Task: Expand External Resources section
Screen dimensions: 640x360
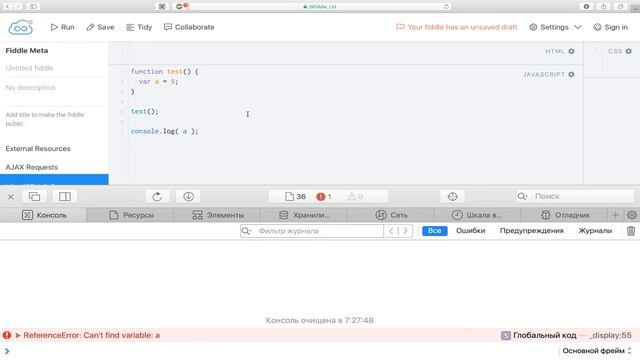Action: 38,149
